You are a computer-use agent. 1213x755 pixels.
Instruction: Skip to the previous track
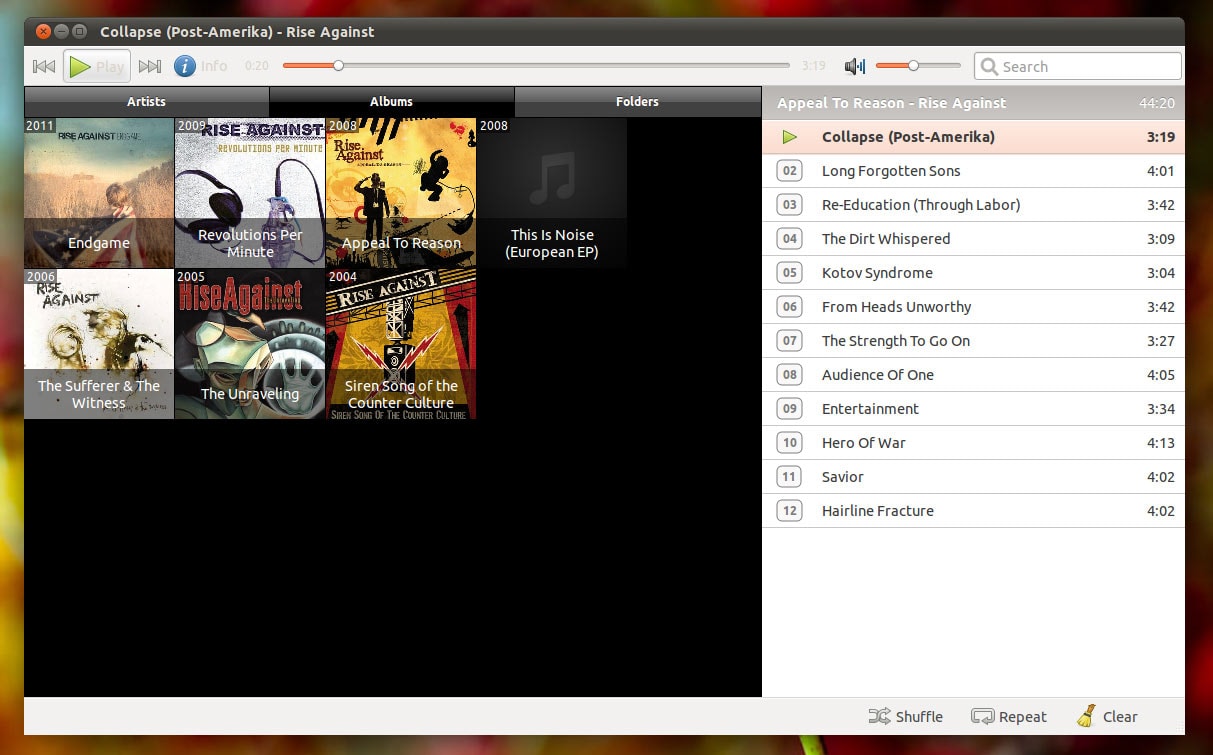(44, 67)
